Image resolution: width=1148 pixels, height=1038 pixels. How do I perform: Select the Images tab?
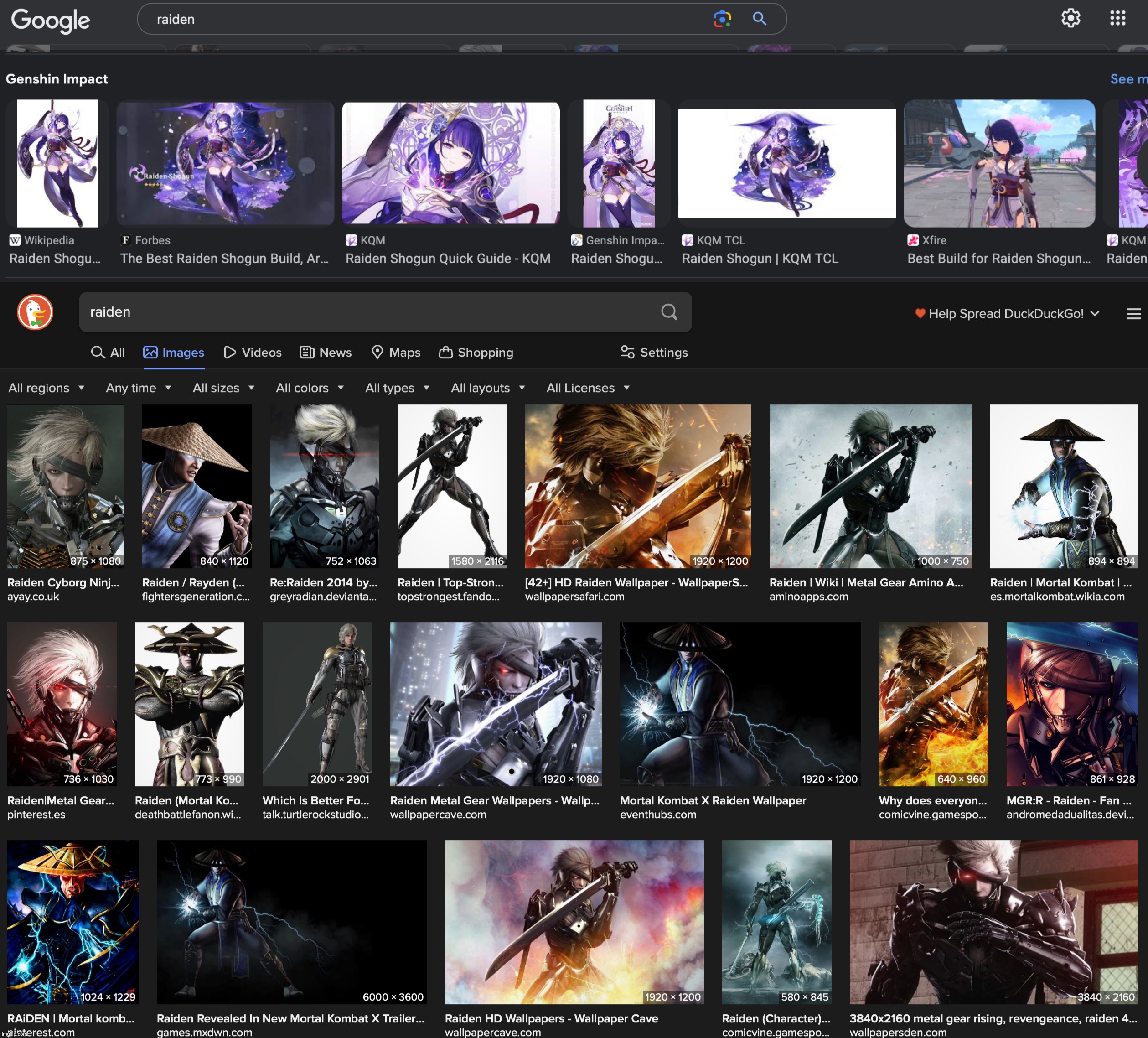coord(174,353)
